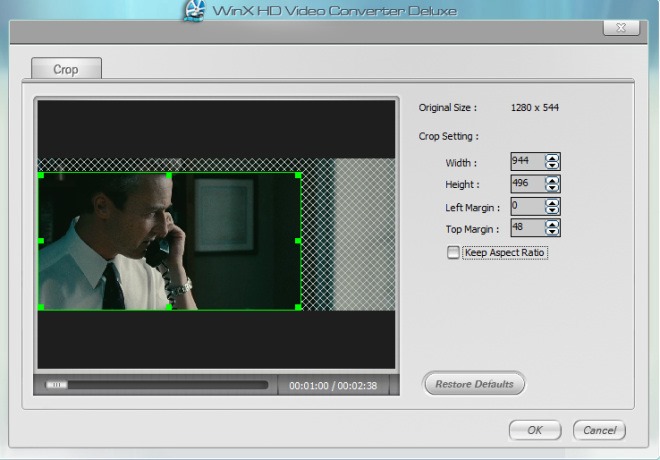
Task: Click the left-middle green crop handle
Action: [x=41, y=241]
